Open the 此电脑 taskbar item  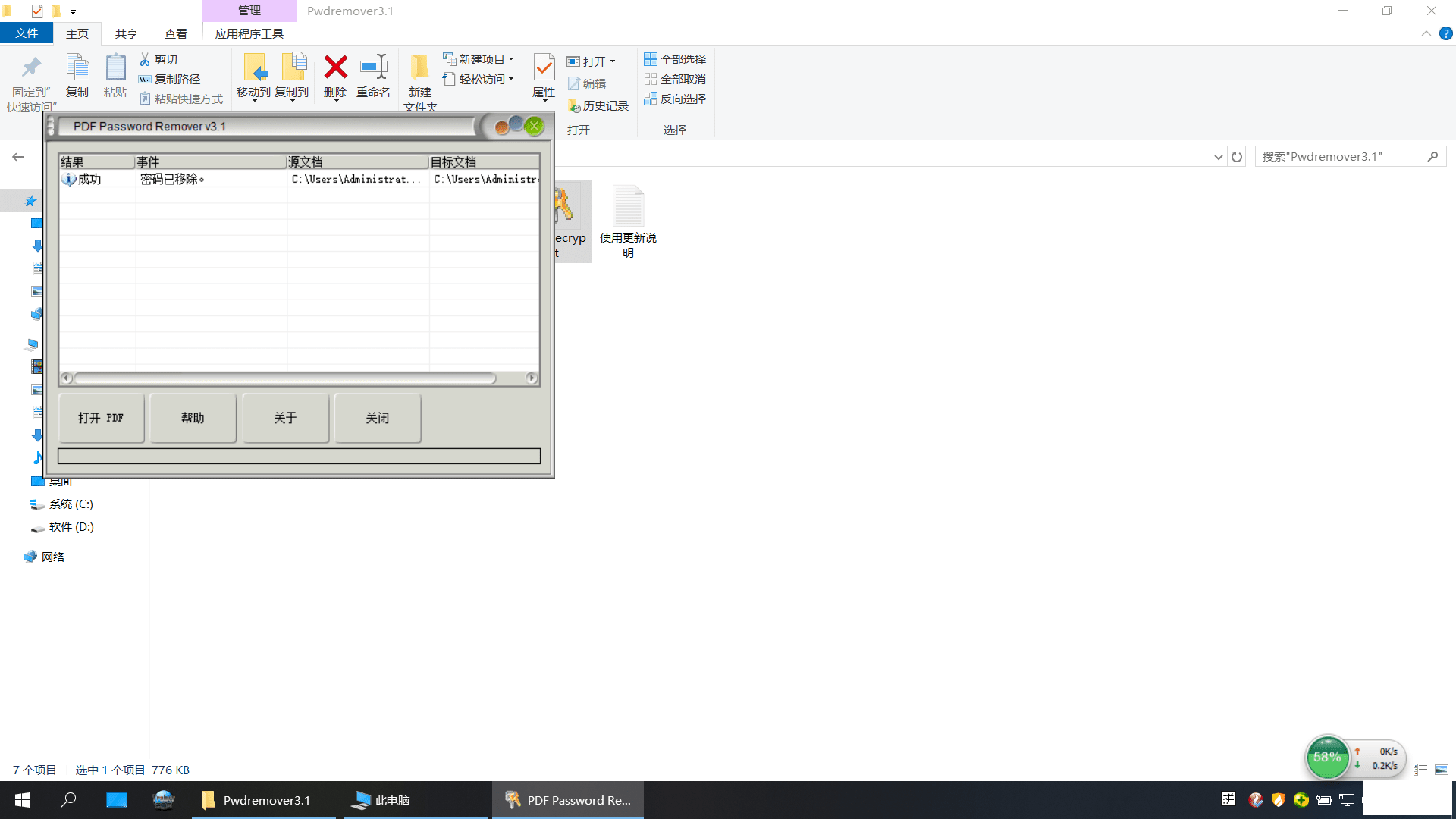pos(416,800)
